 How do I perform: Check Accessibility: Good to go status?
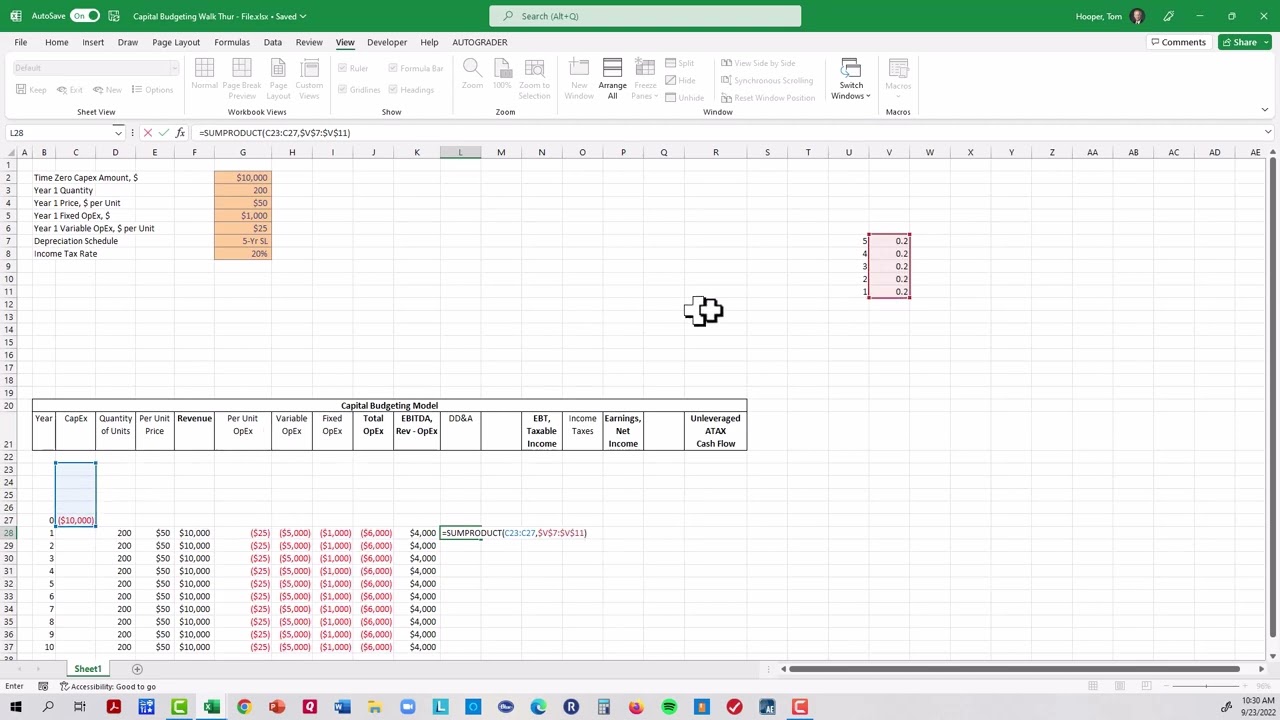pyautogui.click(x=108, y=687)
